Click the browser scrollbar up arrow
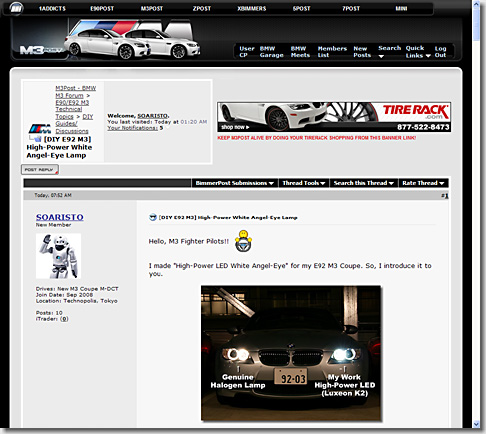Image resolution: width=486 pixels, height=434 pixels. [477, 4]
